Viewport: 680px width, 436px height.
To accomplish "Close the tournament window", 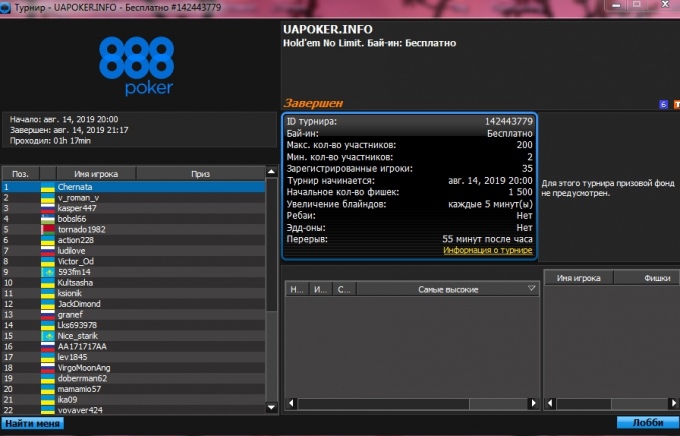I will tap(665, 4).
